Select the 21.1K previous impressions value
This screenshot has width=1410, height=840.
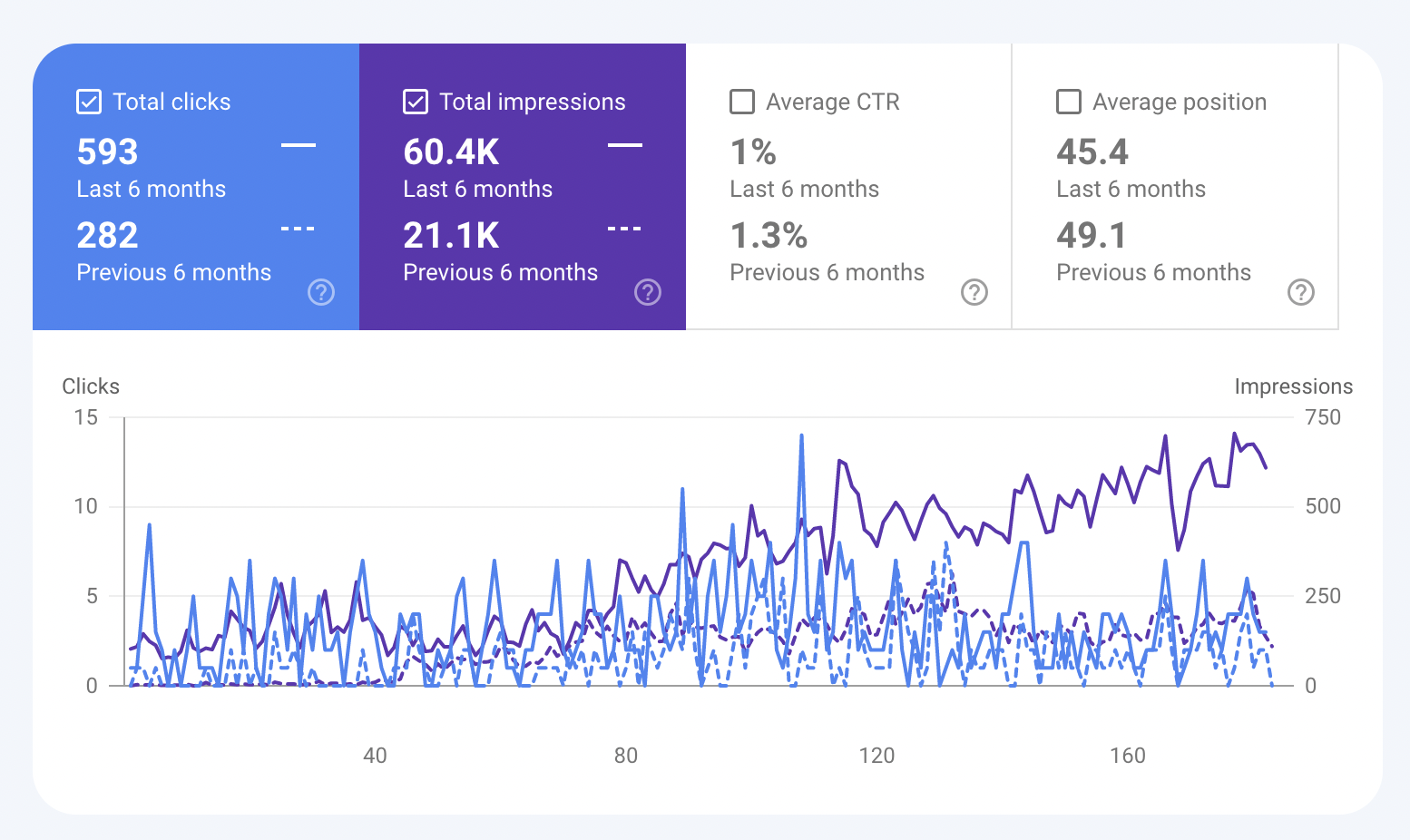(x=452, y=236)
